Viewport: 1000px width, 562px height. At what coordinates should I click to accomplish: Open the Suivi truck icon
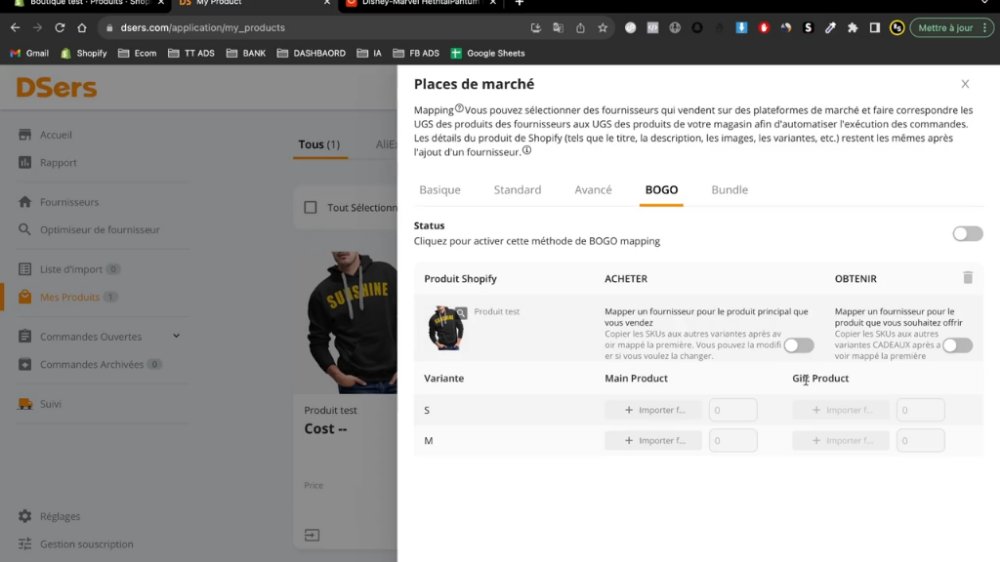pos(25,403)
